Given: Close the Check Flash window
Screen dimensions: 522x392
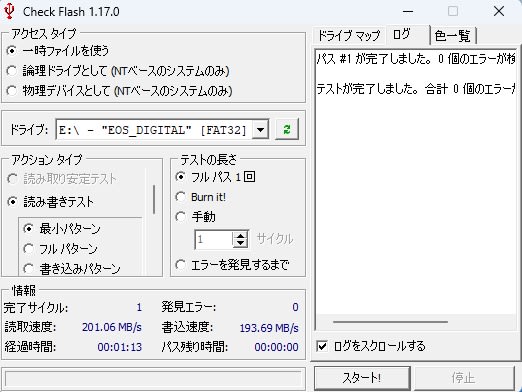Looking at the screenshot, I should (x=499, y=11).
